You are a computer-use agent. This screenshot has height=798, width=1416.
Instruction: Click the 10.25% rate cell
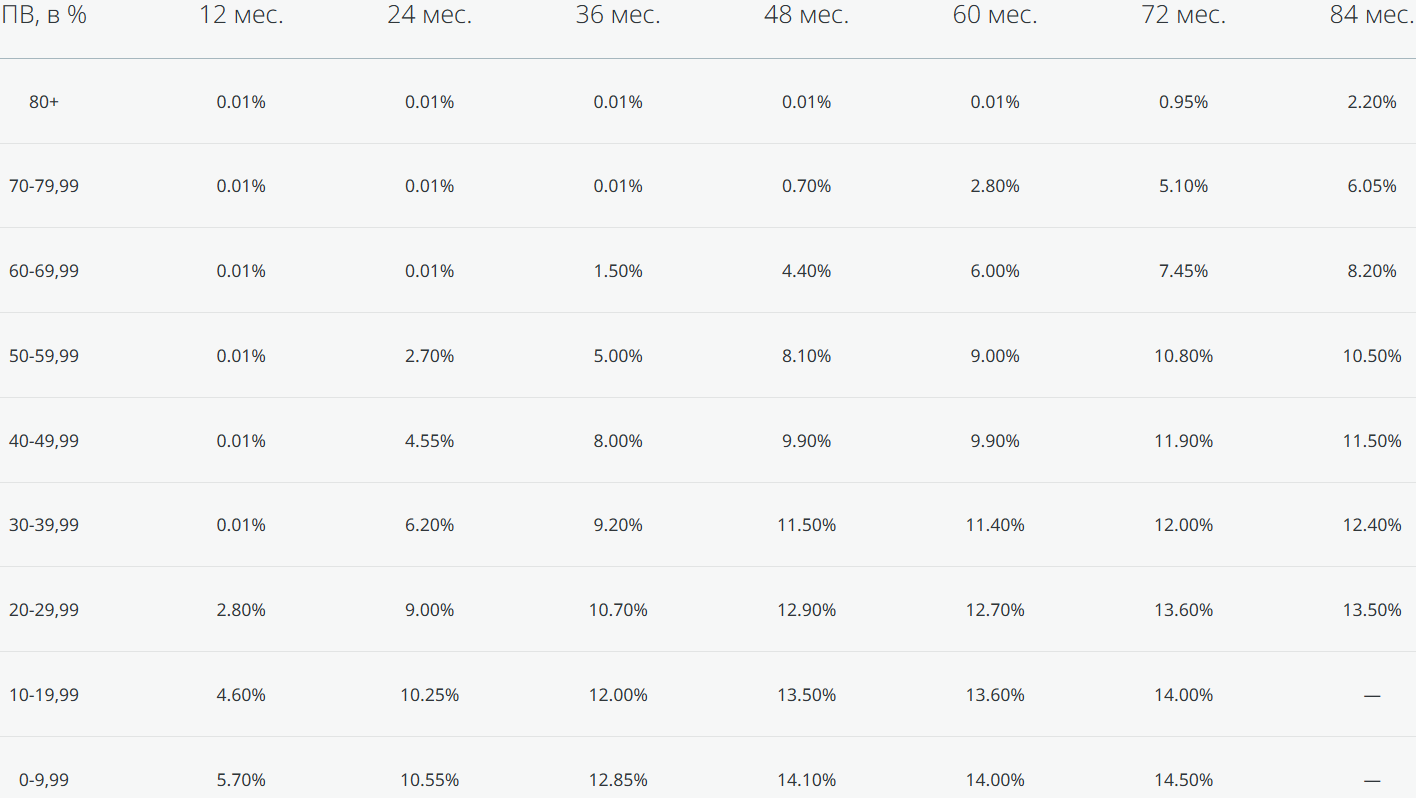pyautogui.click(x=429, y=695)
